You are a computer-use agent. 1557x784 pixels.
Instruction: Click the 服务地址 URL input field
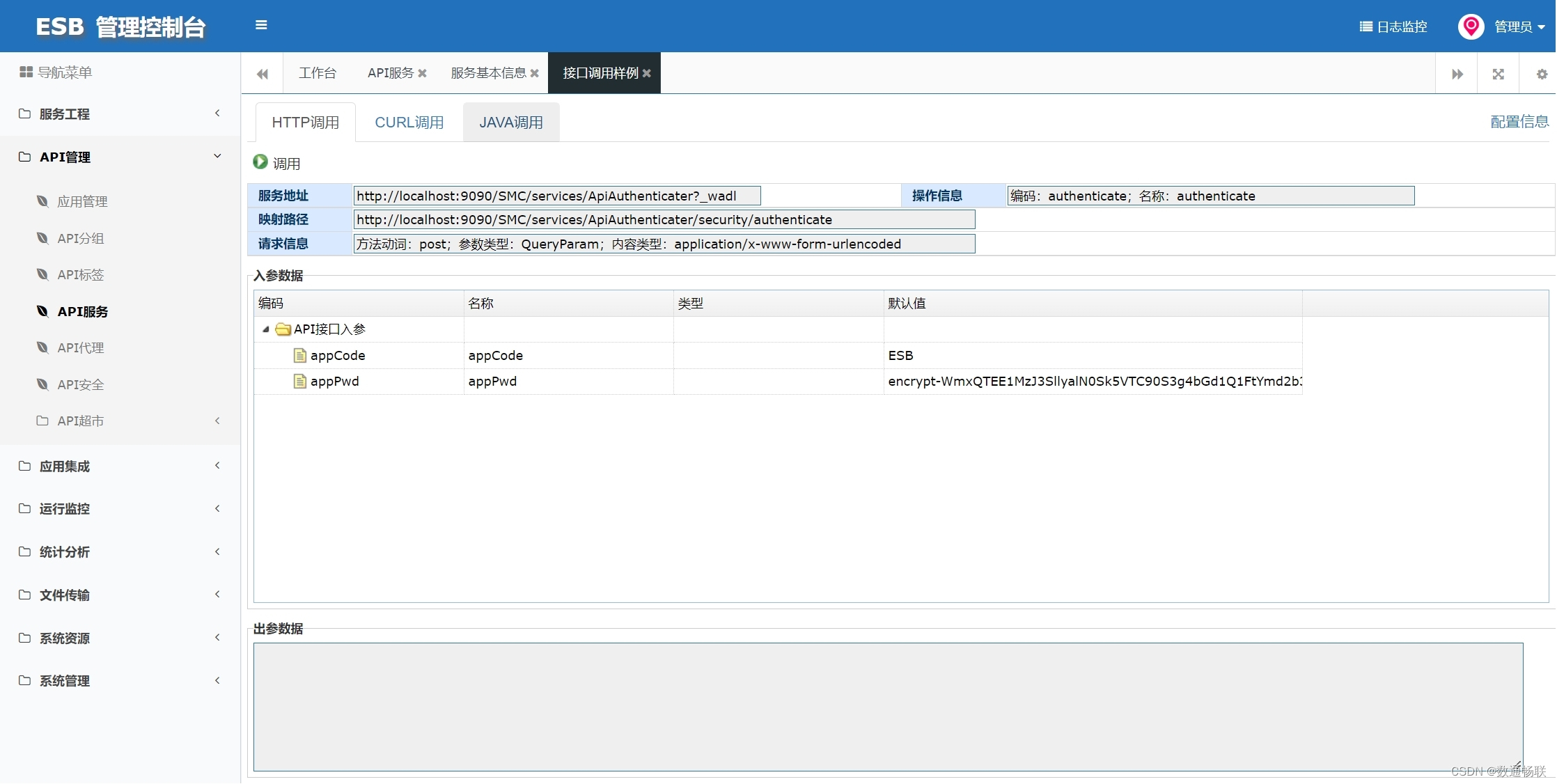pos(556,196)
